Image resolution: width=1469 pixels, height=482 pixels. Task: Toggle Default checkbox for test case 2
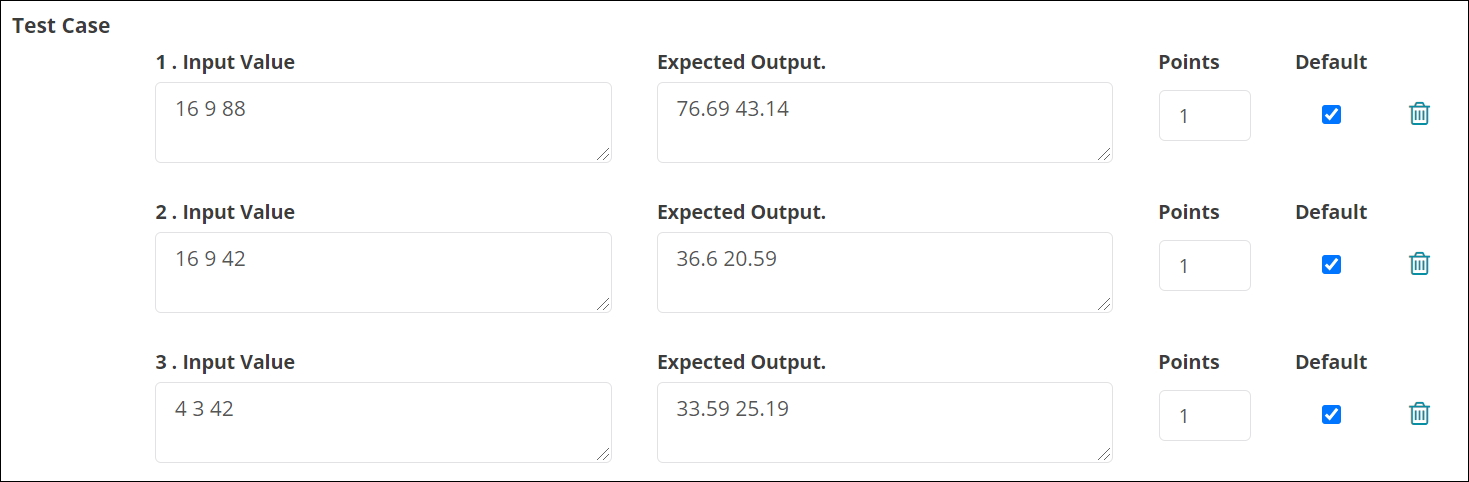[1331, 265]
